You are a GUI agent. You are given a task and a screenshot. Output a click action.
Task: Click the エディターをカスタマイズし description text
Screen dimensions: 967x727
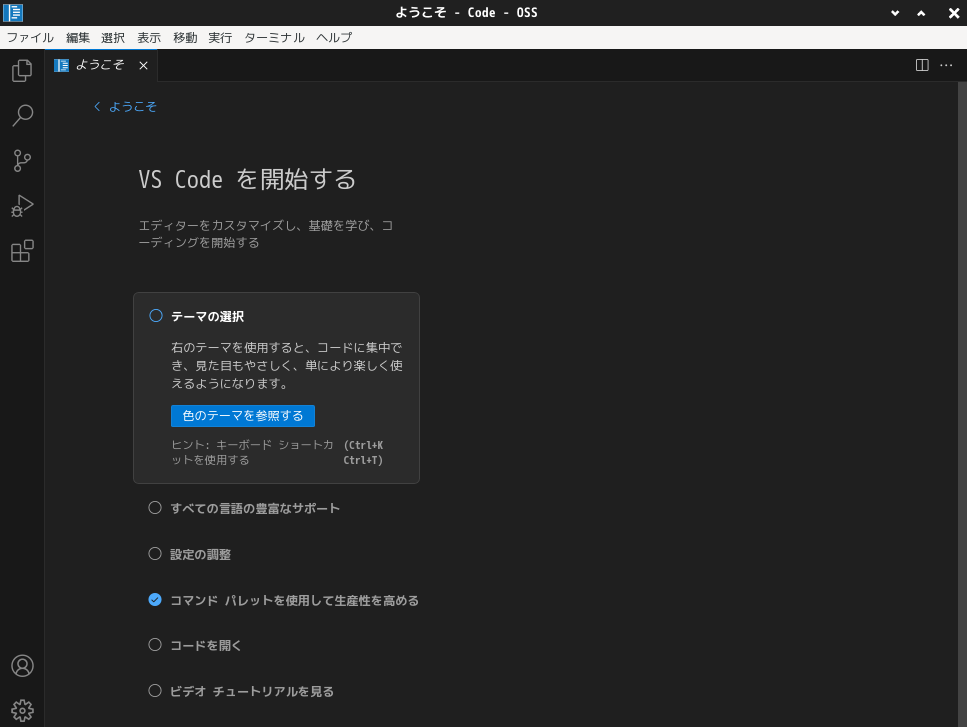266,234
